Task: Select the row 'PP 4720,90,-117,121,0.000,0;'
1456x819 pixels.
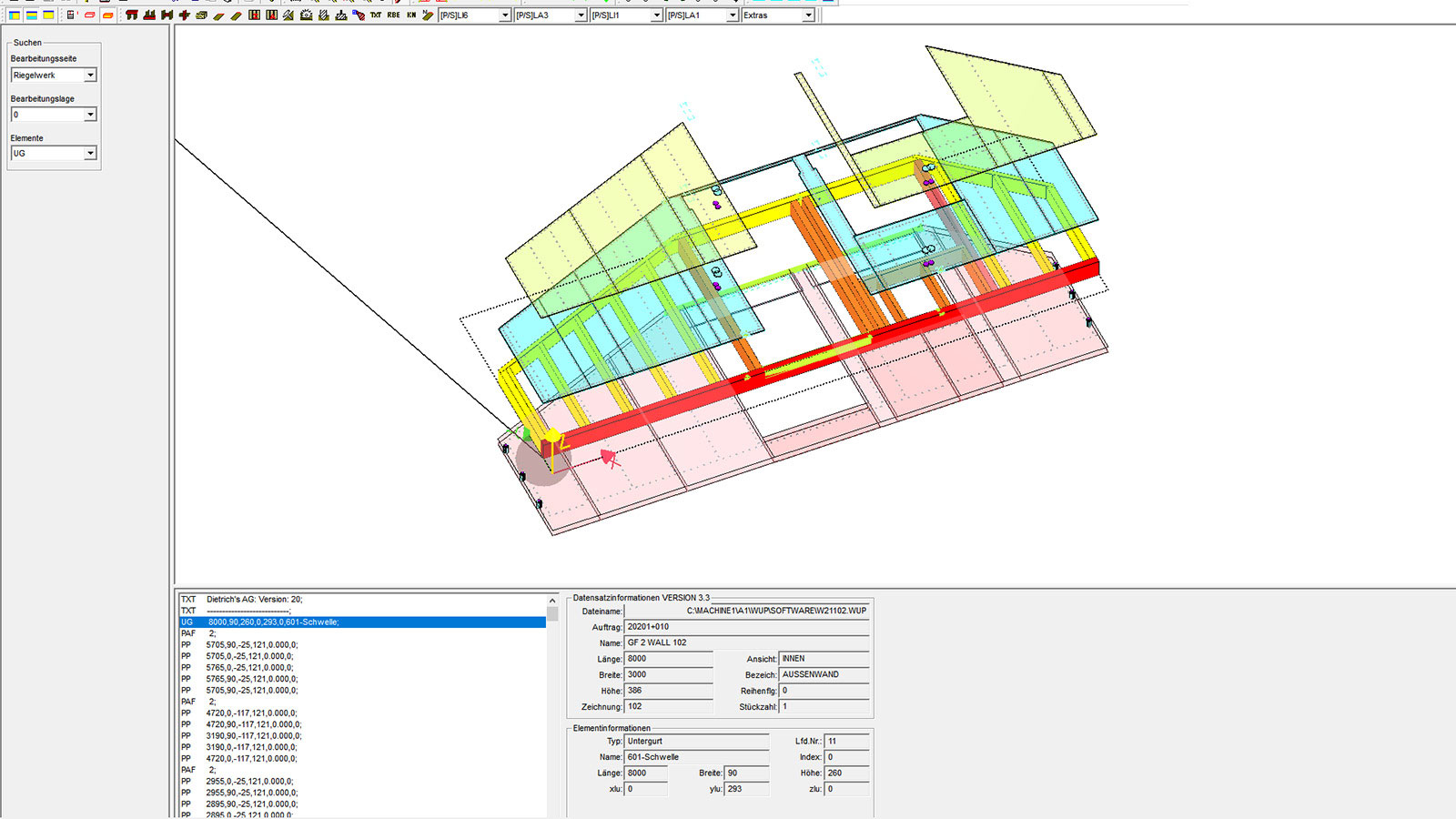Action: point(362,724)
